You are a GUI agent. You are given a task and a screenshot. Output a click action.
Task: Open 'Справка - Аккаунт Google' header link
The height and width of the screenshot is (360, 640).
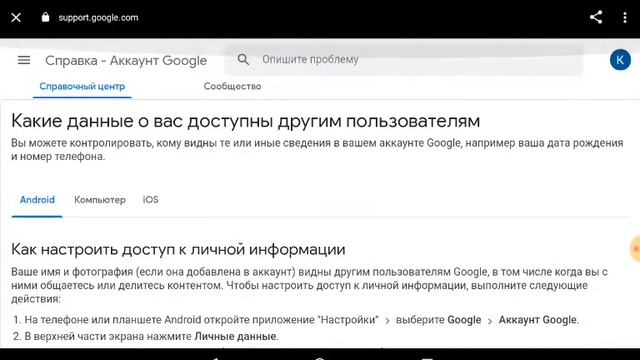(126, 60)
